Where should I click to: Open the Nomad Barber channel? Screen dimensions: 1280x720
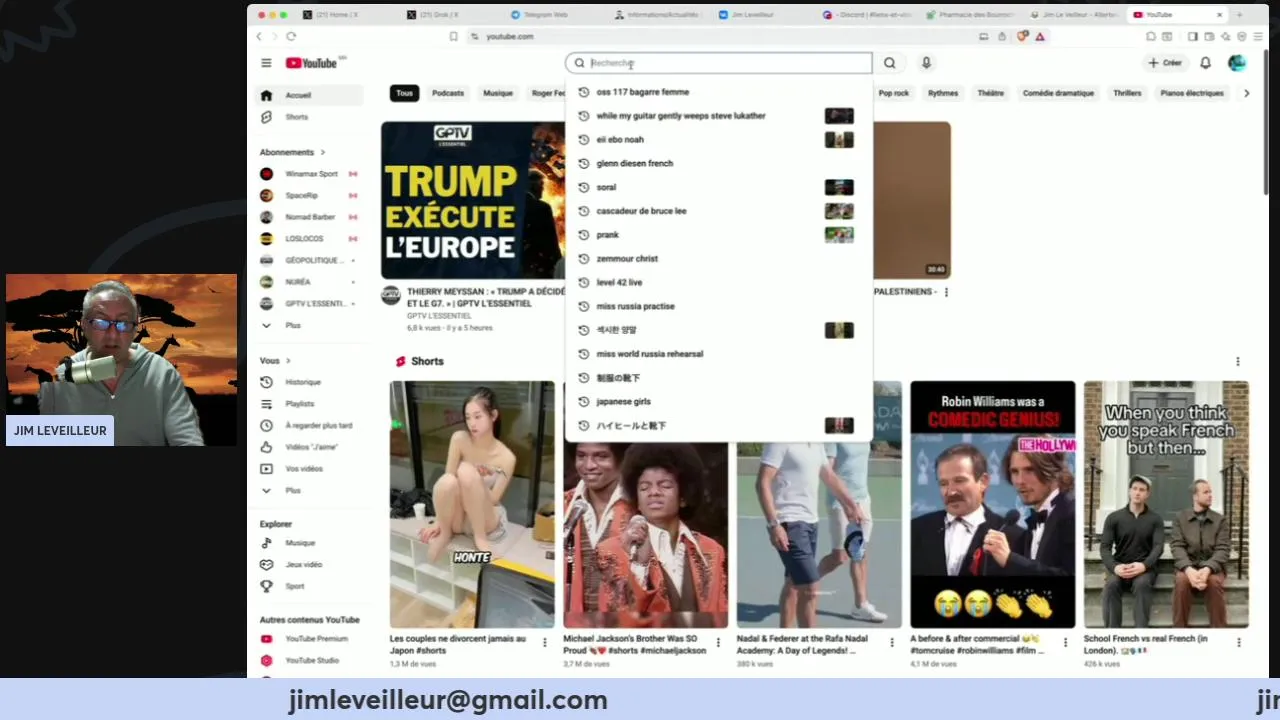[x=310, y=217]
